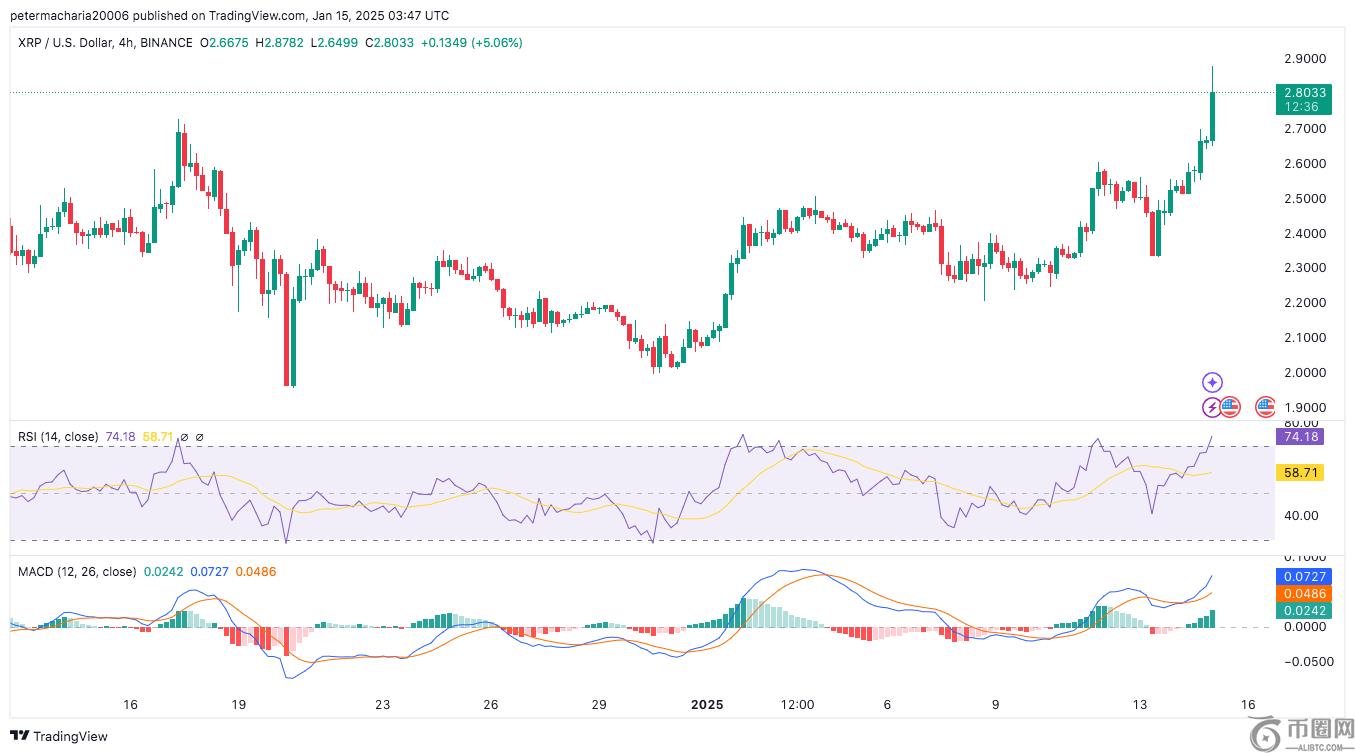Click the purple sparkle event icon

pos(1212,382)
